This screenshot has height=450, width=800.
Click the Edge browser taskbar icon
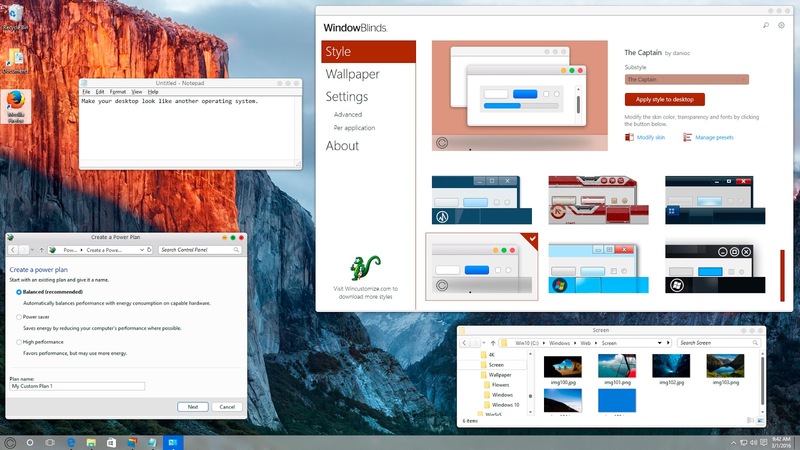click(x=72, y=441)
